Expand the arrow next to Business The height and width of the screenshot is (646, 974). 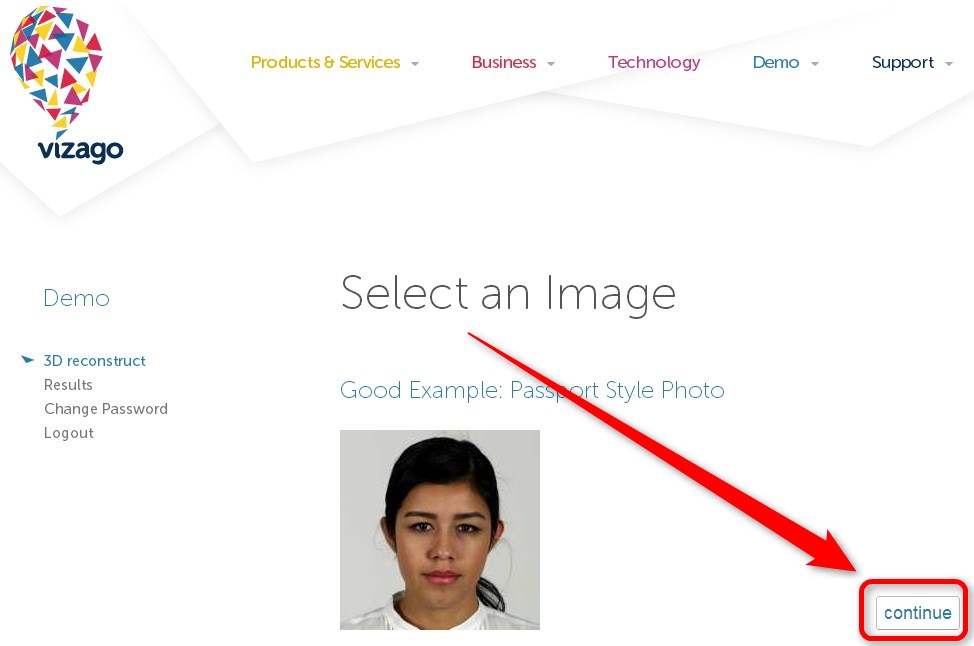click(x=550, y=63)
